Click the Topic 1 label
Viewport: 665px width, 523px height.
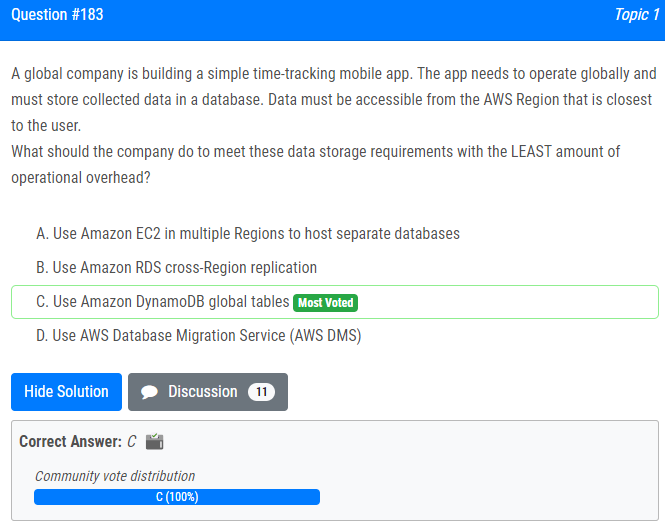[637, 15]
